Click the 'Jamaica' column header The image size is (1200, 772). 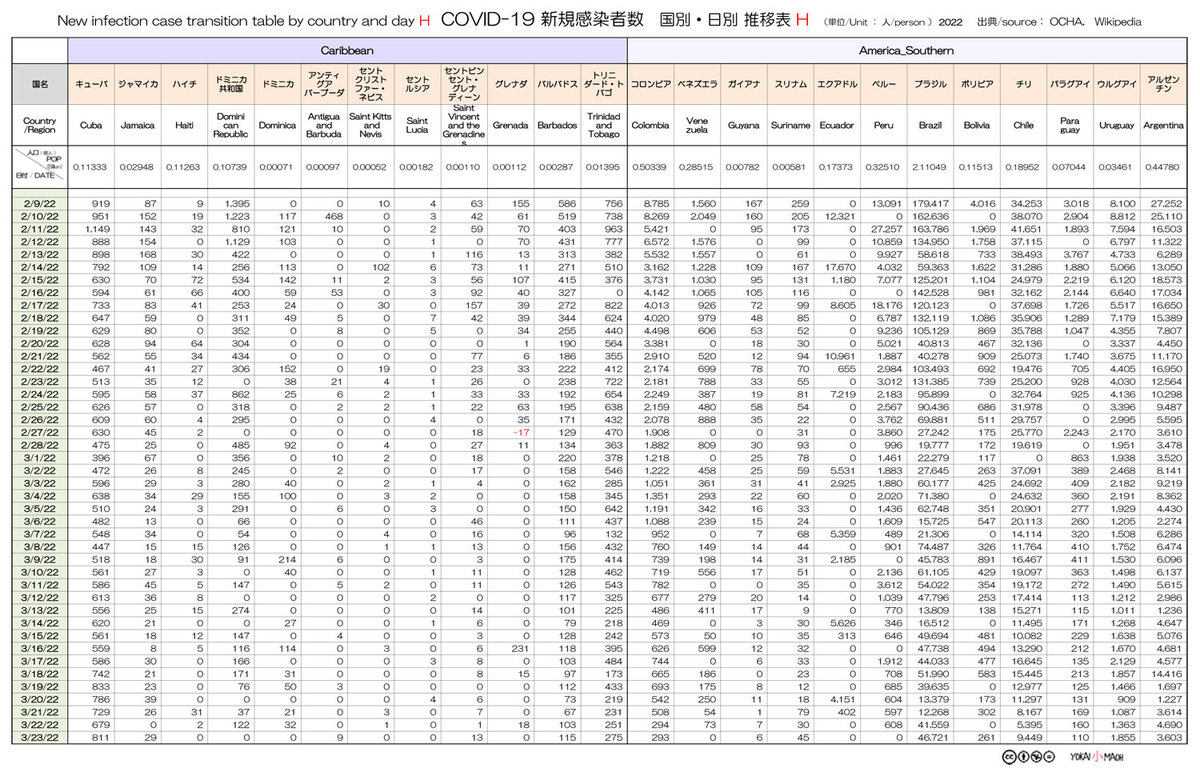(x=136, y=126)
